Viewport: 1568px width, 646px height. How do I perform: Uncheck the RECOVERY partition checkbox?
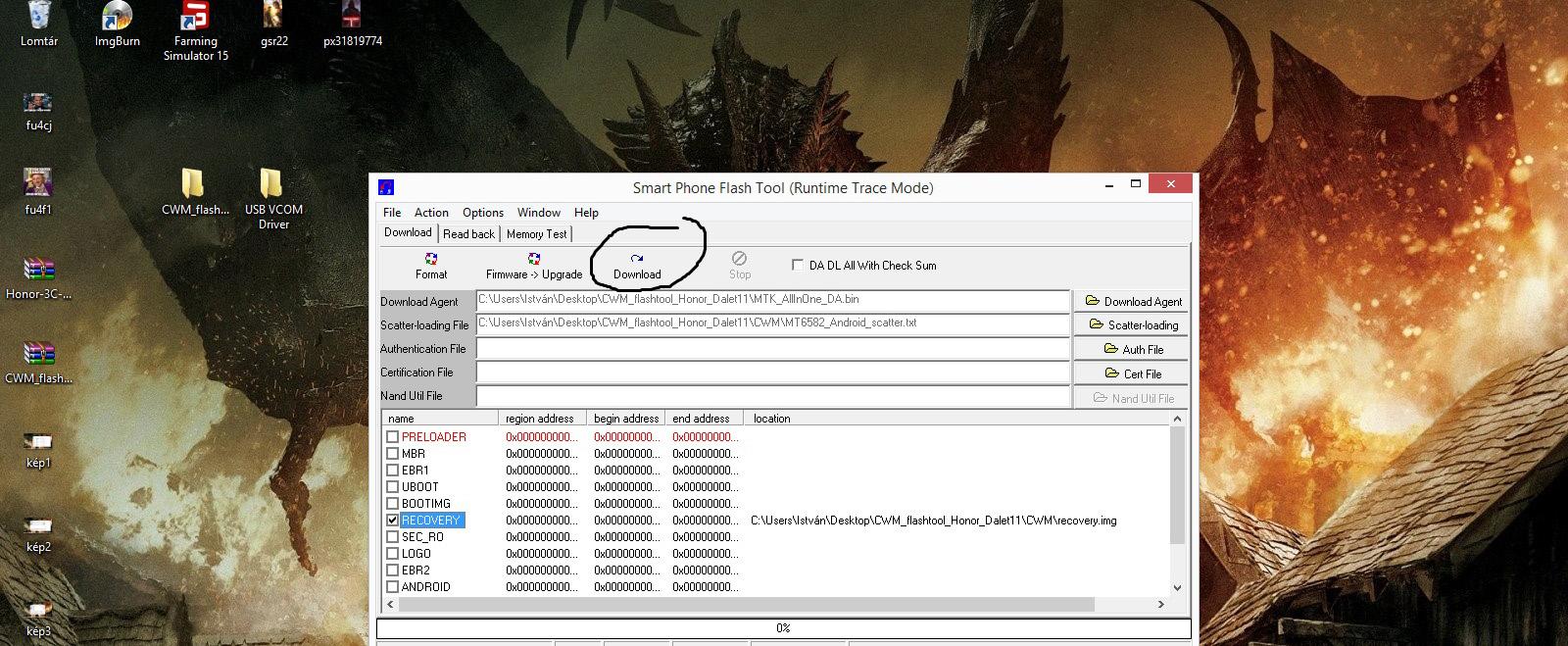[393, 521]
